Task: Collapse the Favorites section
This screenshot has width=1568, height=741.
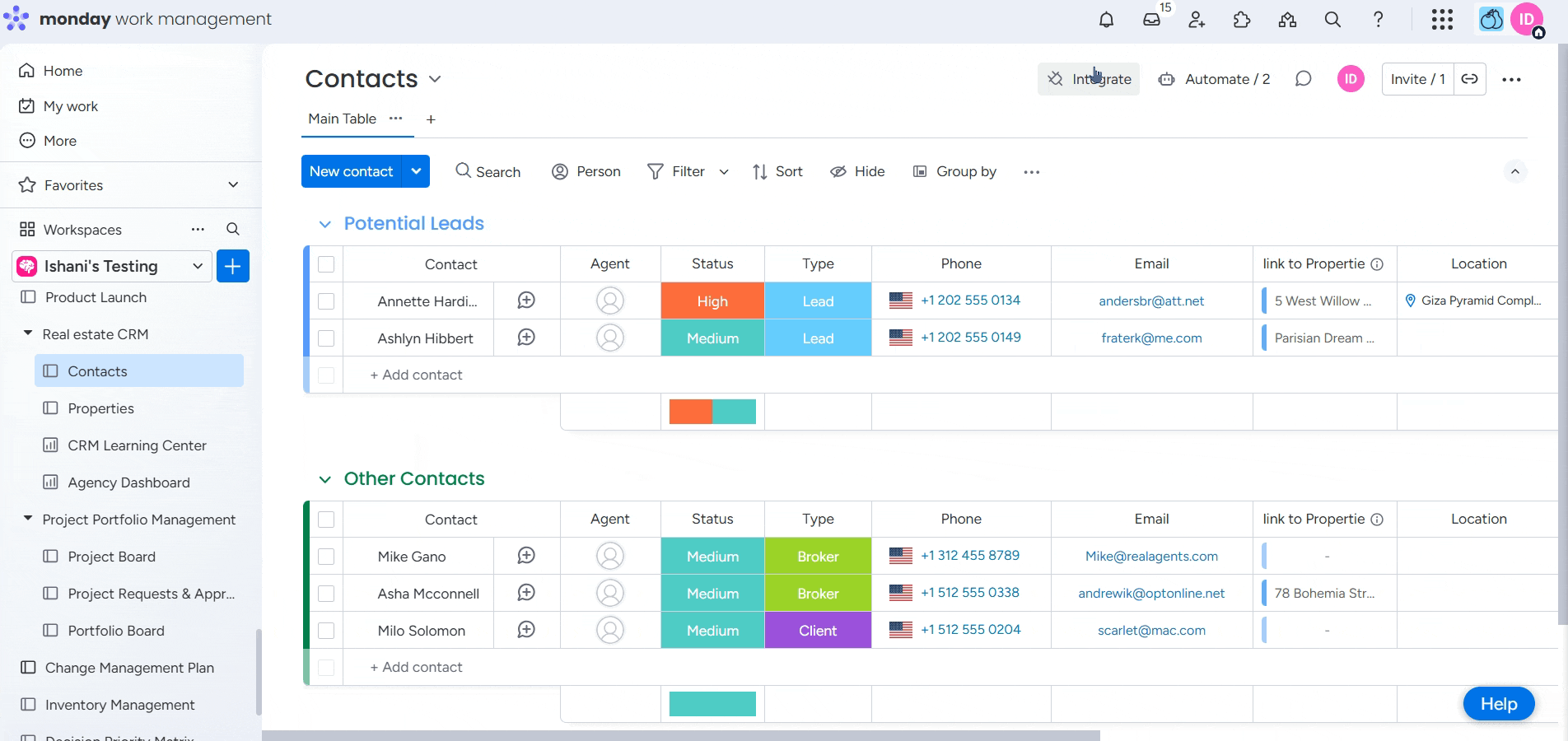Action: (233, 184)
